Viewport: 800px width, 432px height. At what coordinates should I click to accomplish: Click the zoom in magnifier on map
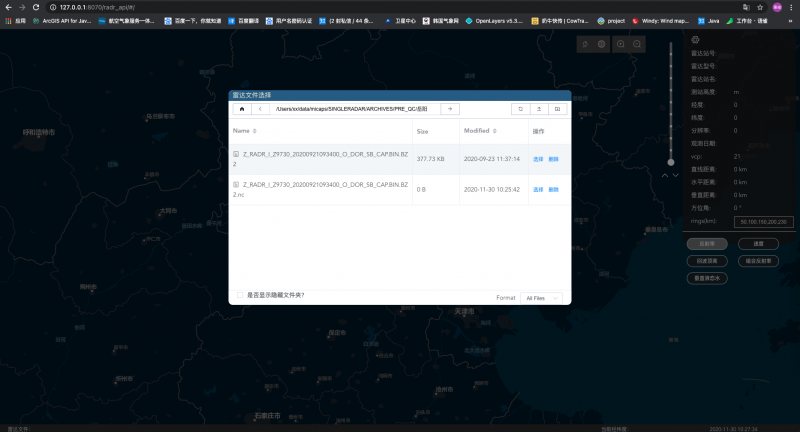(x=619, y=44)
